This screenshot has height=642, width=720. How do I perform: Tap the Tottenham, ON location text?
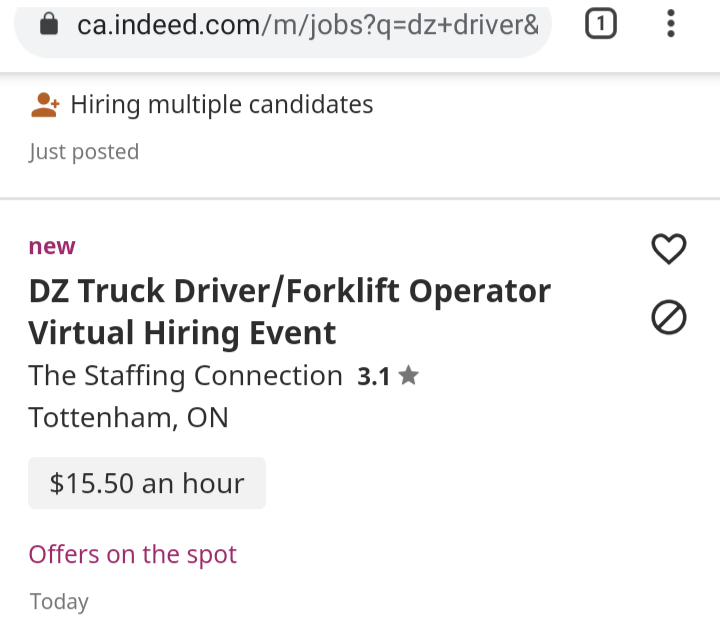coord(128,417)
